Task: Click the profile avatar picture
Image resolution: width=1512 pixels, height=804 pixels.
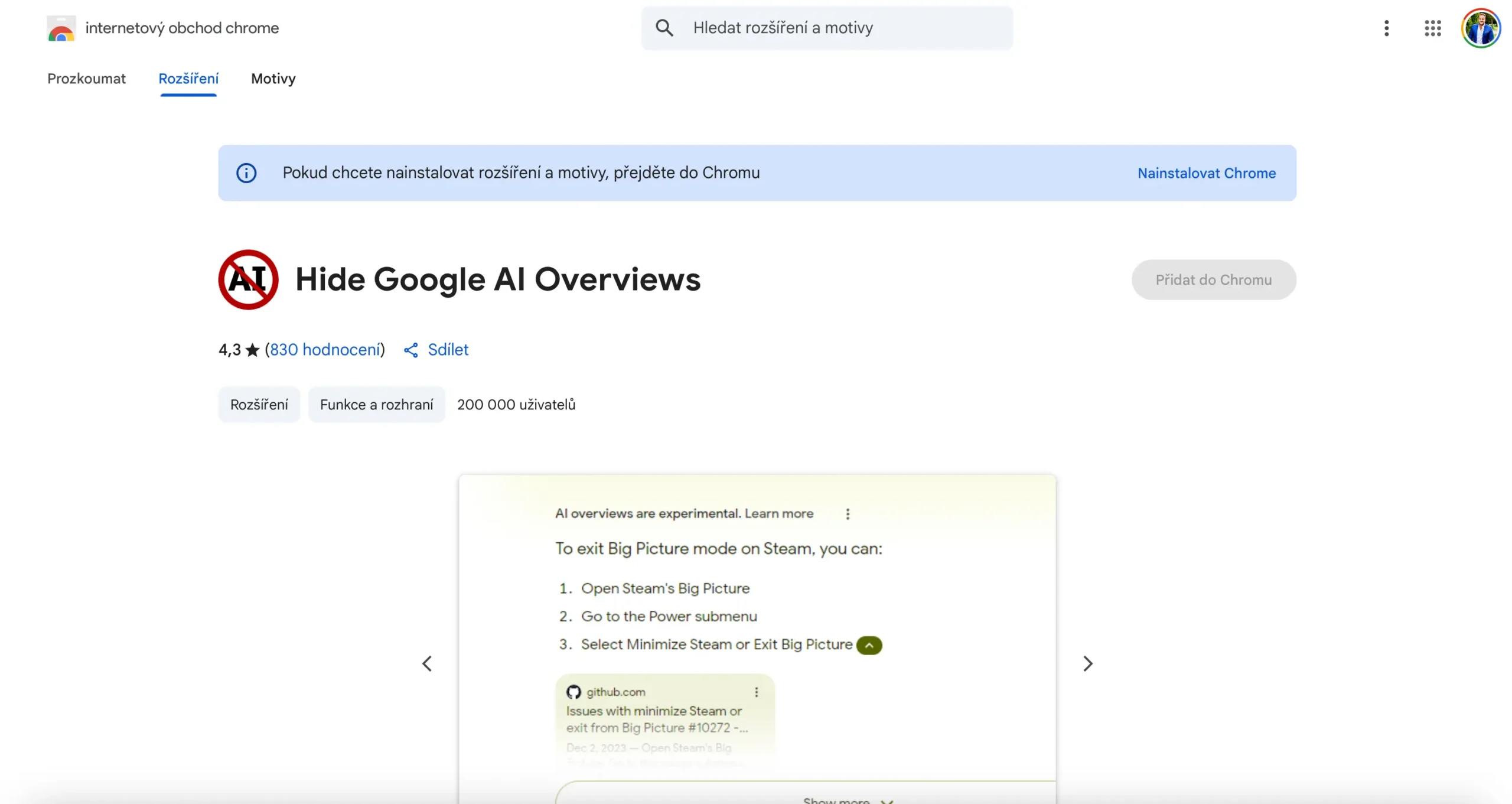Action: point(1480,28)
